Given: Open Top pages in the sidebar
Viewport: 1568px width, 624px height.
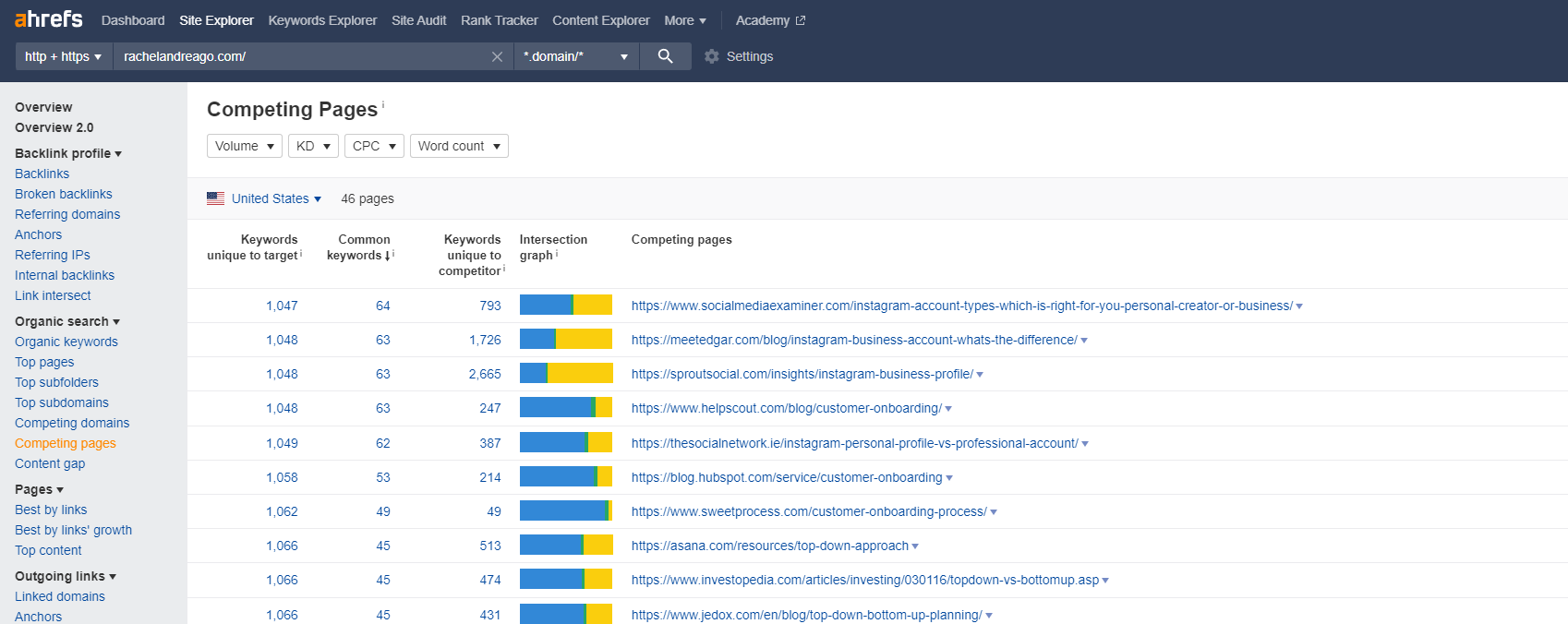Looking at the screenshot, I should [x=44, y=362].
